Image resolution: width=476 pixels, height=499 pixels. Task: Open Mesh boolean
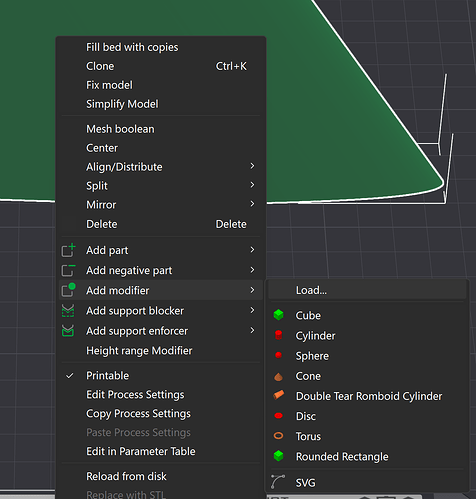click(160, 129)
